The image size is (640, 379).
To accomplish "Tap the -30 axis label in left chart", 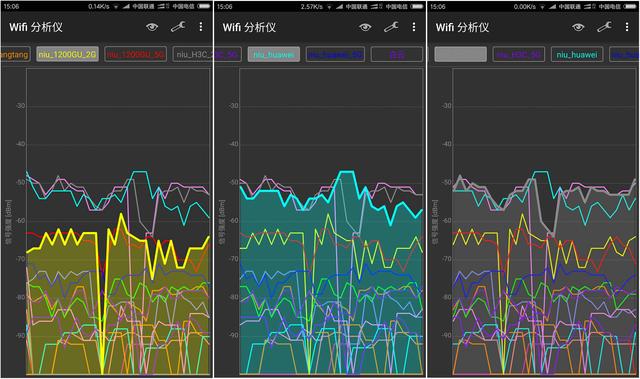I will pos(20,106).
